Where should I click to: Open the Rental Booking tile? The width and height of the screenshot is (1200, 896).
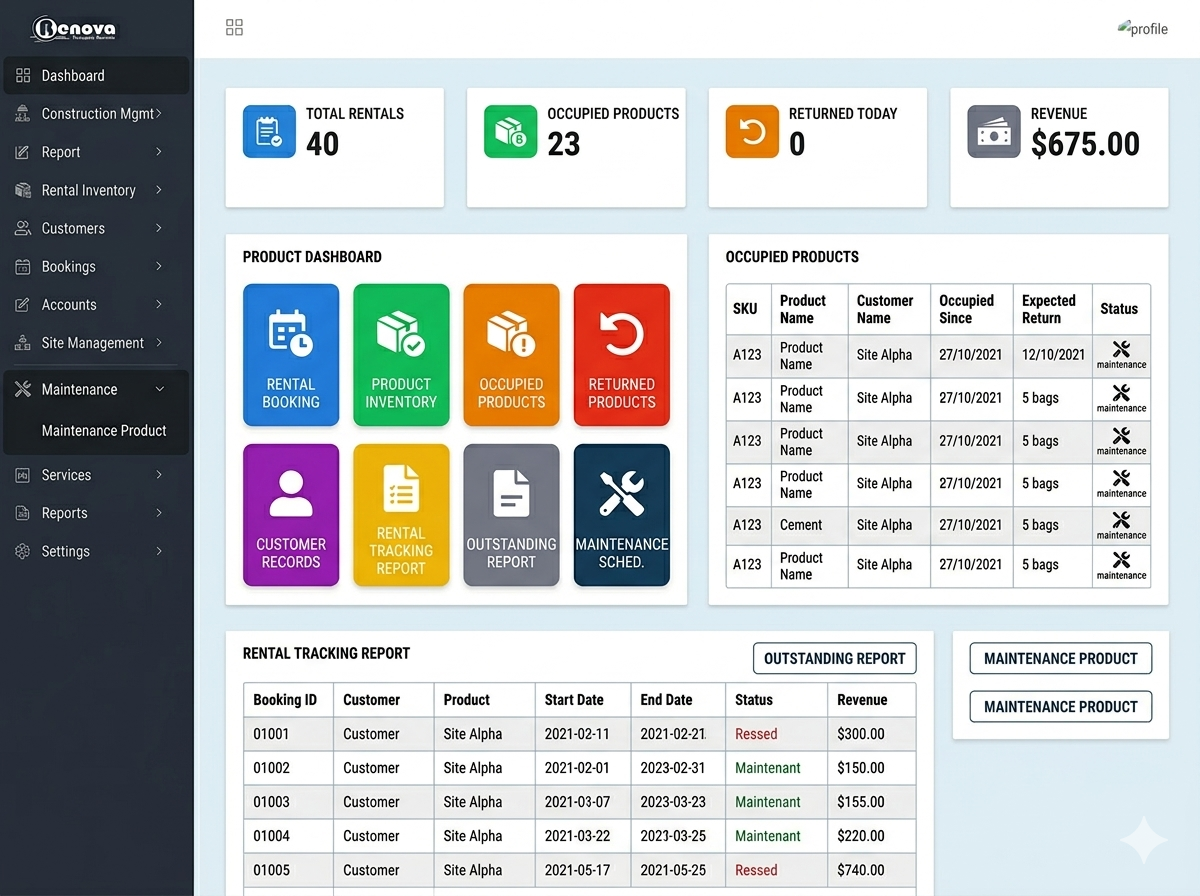click(291, 355)
